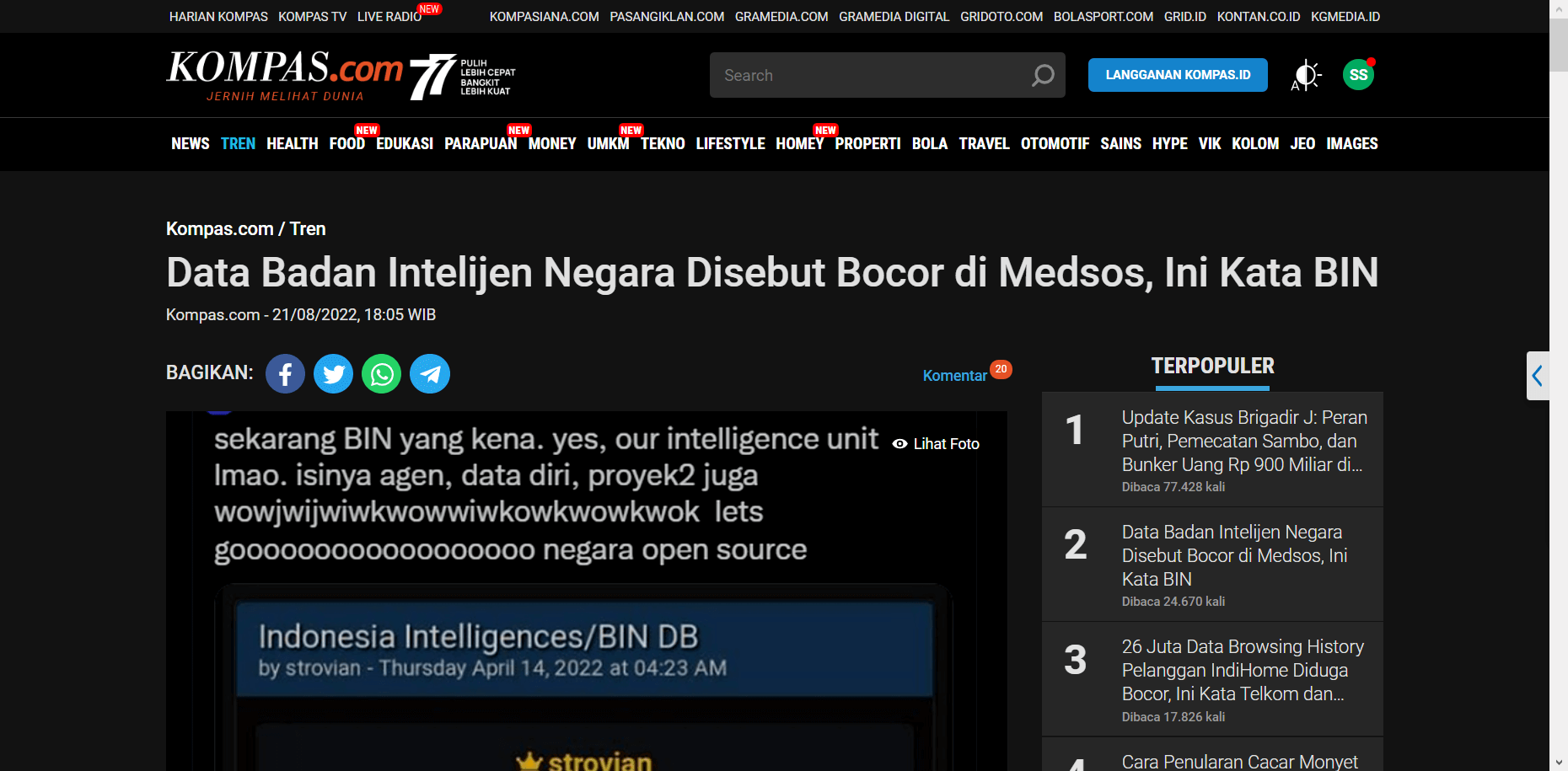
Task: Share article via Telegram
Action: tap(430, 373)
